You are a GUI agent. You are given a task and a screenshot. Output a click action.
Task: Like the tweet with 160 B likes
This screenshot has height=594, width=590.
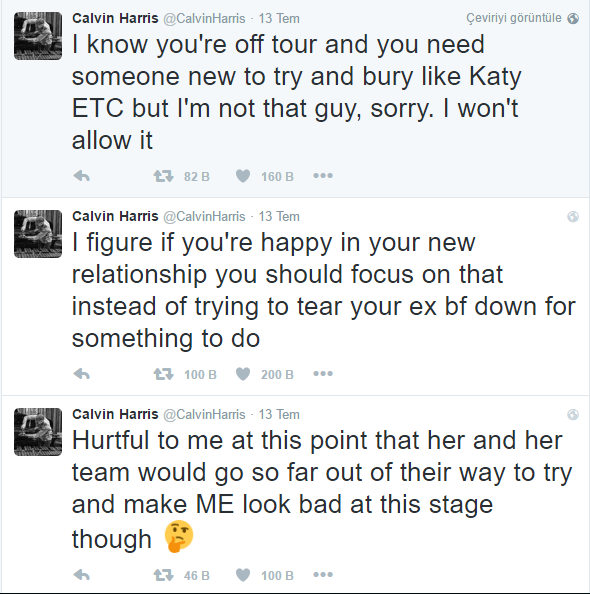pyautogui.click(x=243, y=176)
